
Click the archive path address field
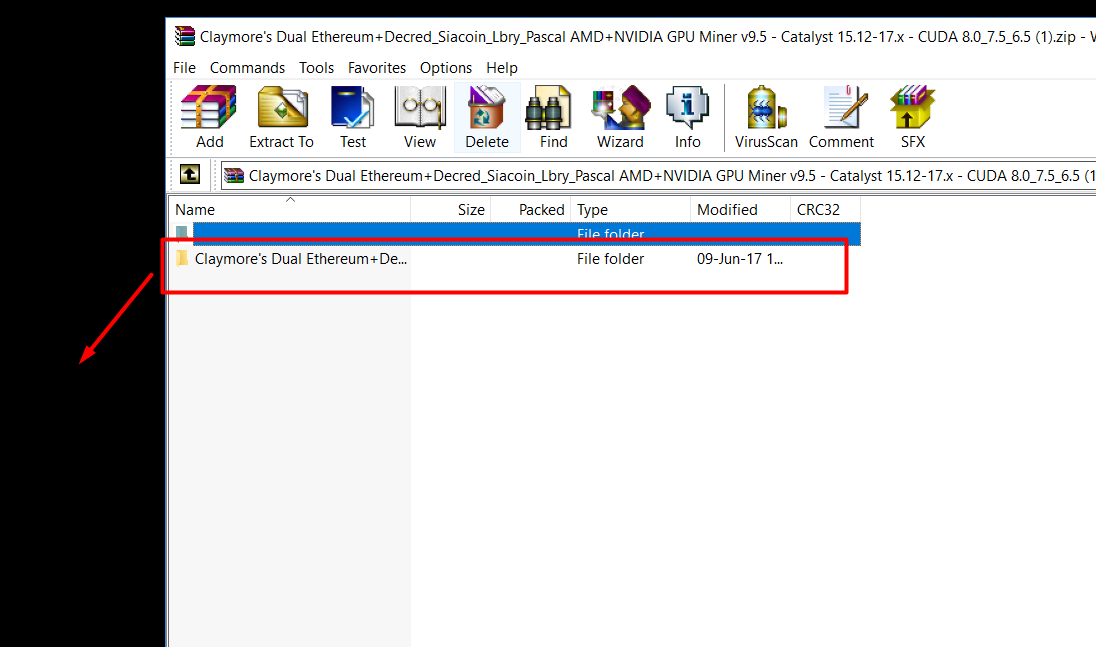658,175
